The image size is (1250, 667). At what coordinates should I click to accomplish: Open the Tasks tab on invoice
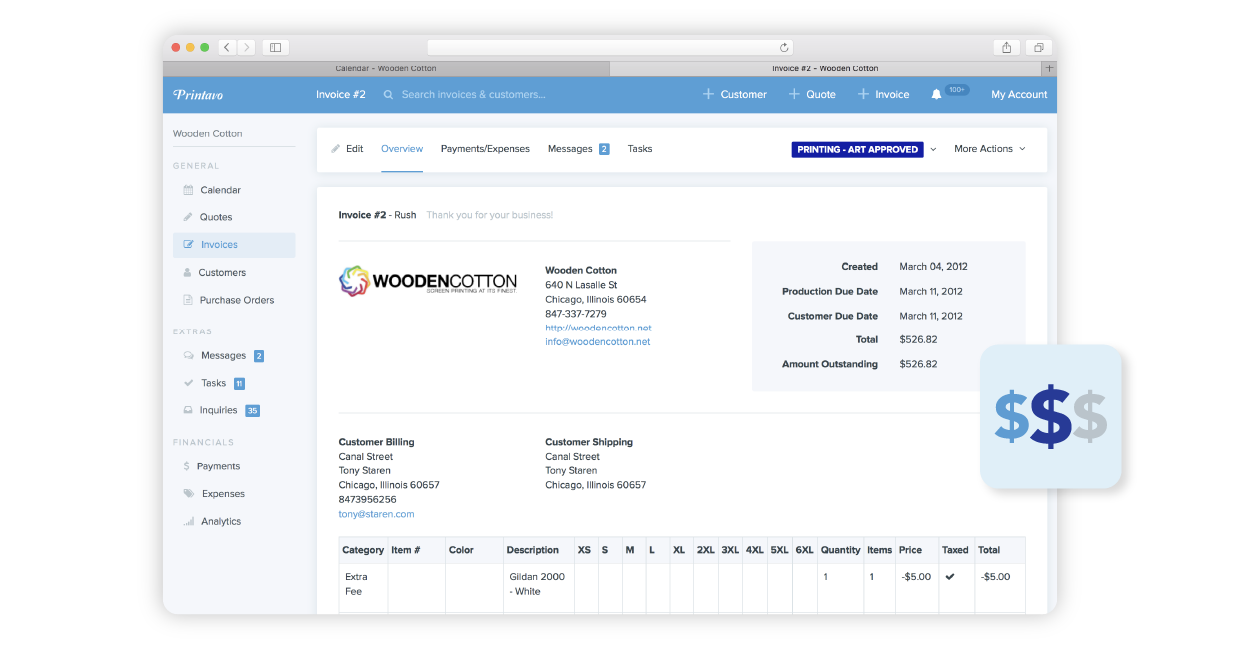(x=640, y=149)
